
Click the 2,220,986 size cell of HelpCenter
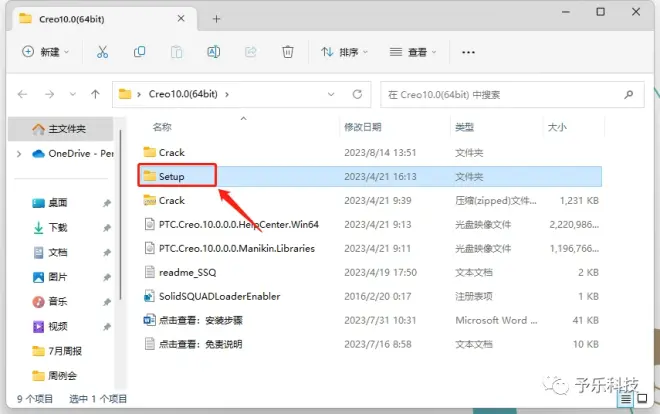tap(574, 224)
